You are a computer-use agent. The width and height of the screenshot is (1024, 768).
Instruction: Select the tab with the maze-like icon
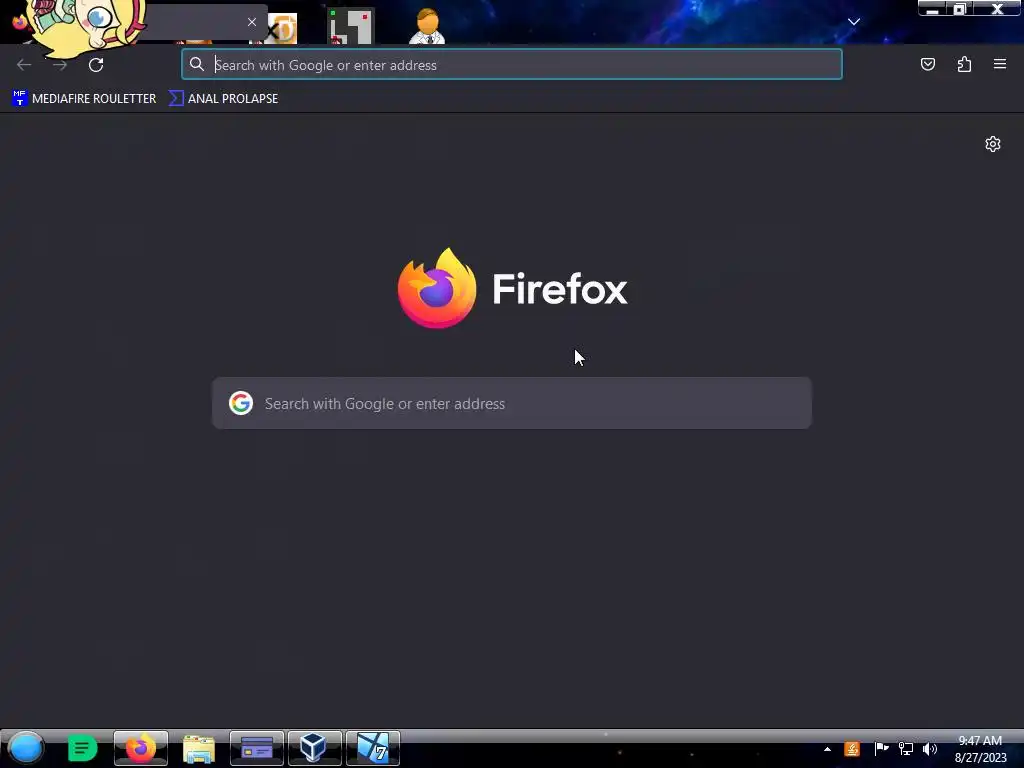(351, 26)
